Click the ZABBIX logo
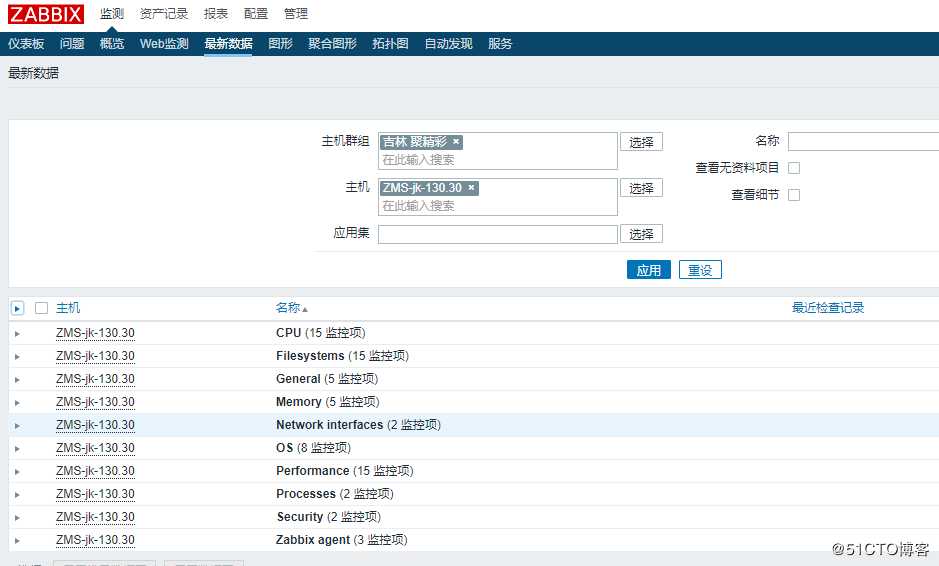This screenshot has width=939, height=566. coord(46,13)
